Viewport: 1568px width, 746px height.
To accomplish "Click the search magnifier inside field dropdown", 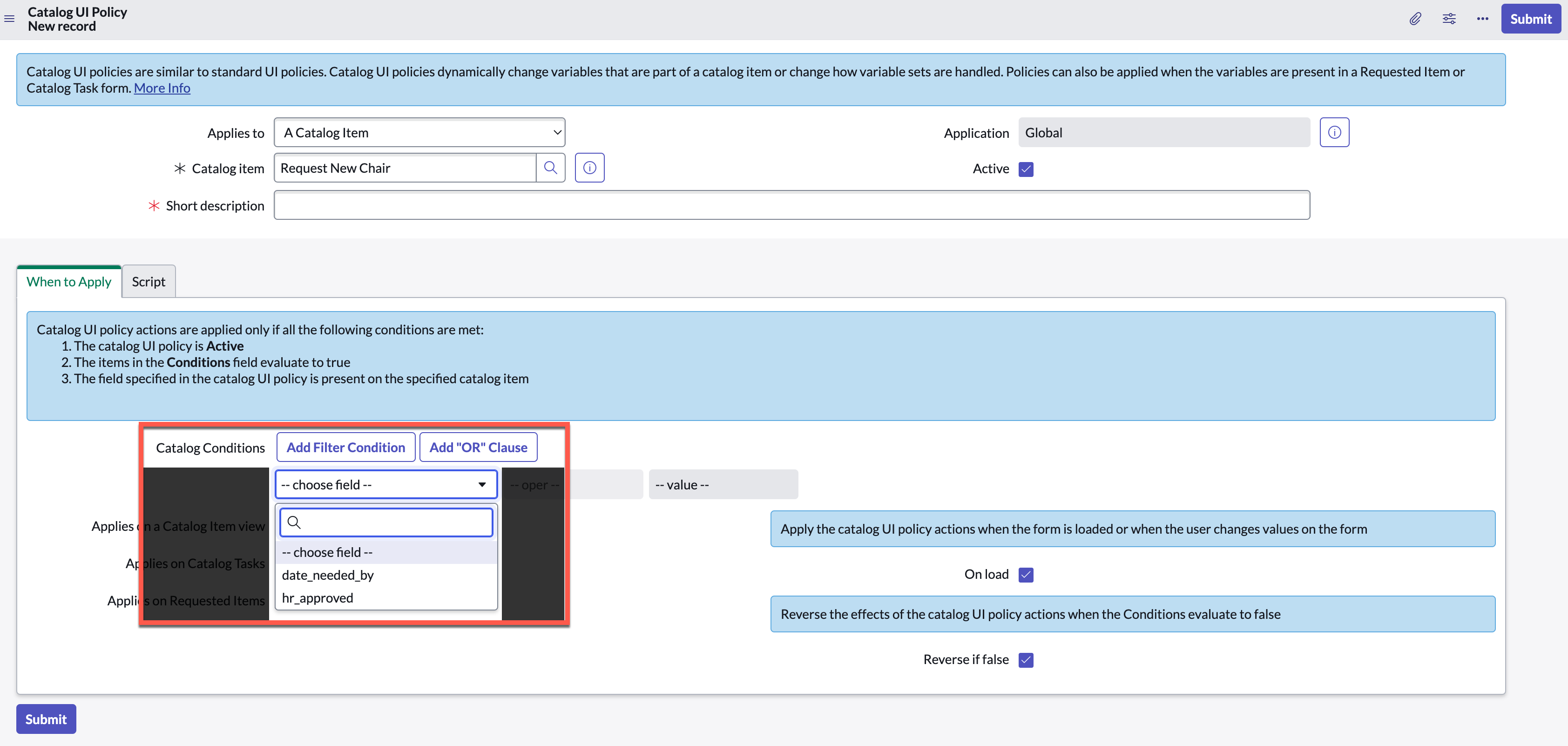I will [x=295, y=522].
